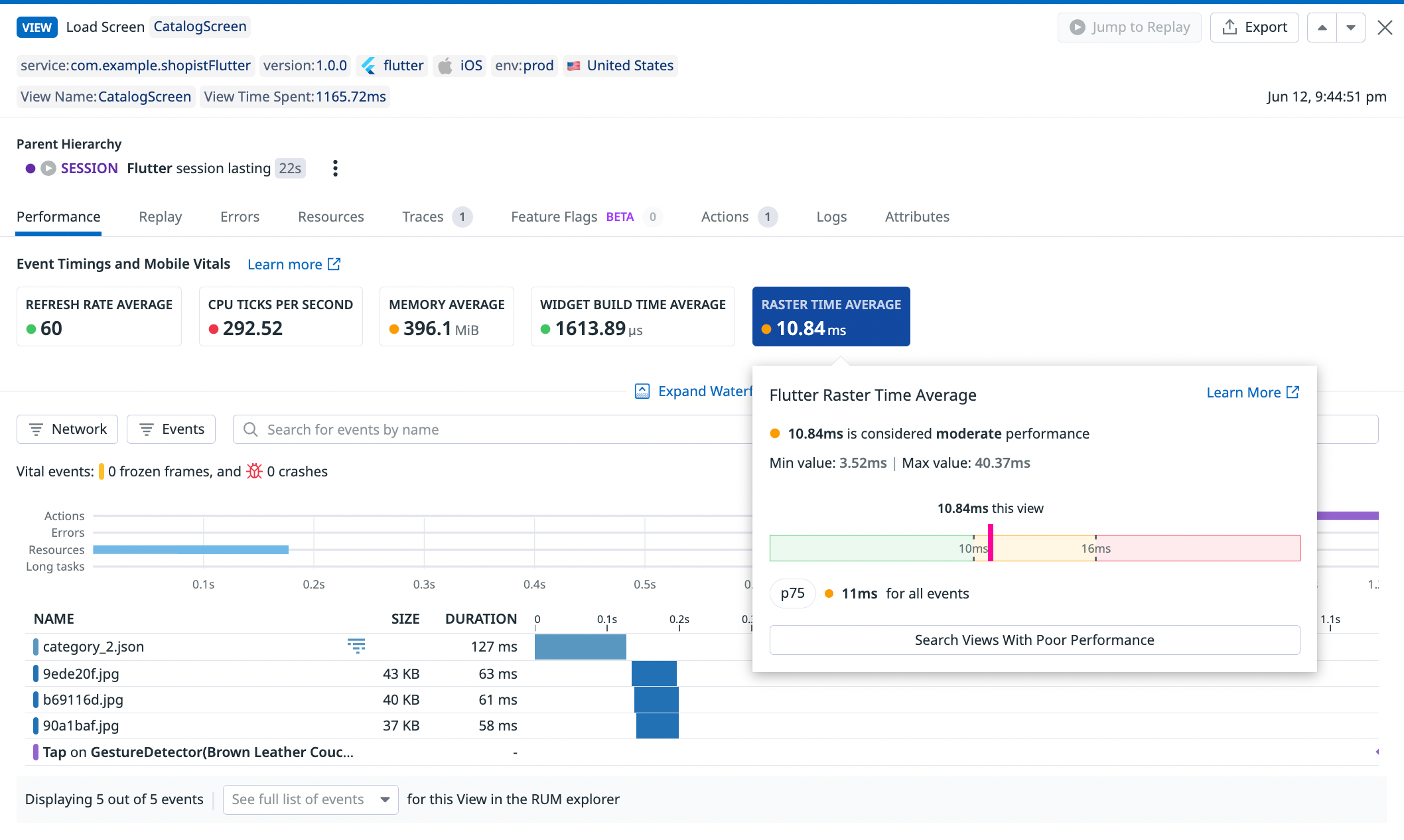Click the Expand Waterfall icon
The width and height of the screenshot is (1404, 840).
pos(642,391)
